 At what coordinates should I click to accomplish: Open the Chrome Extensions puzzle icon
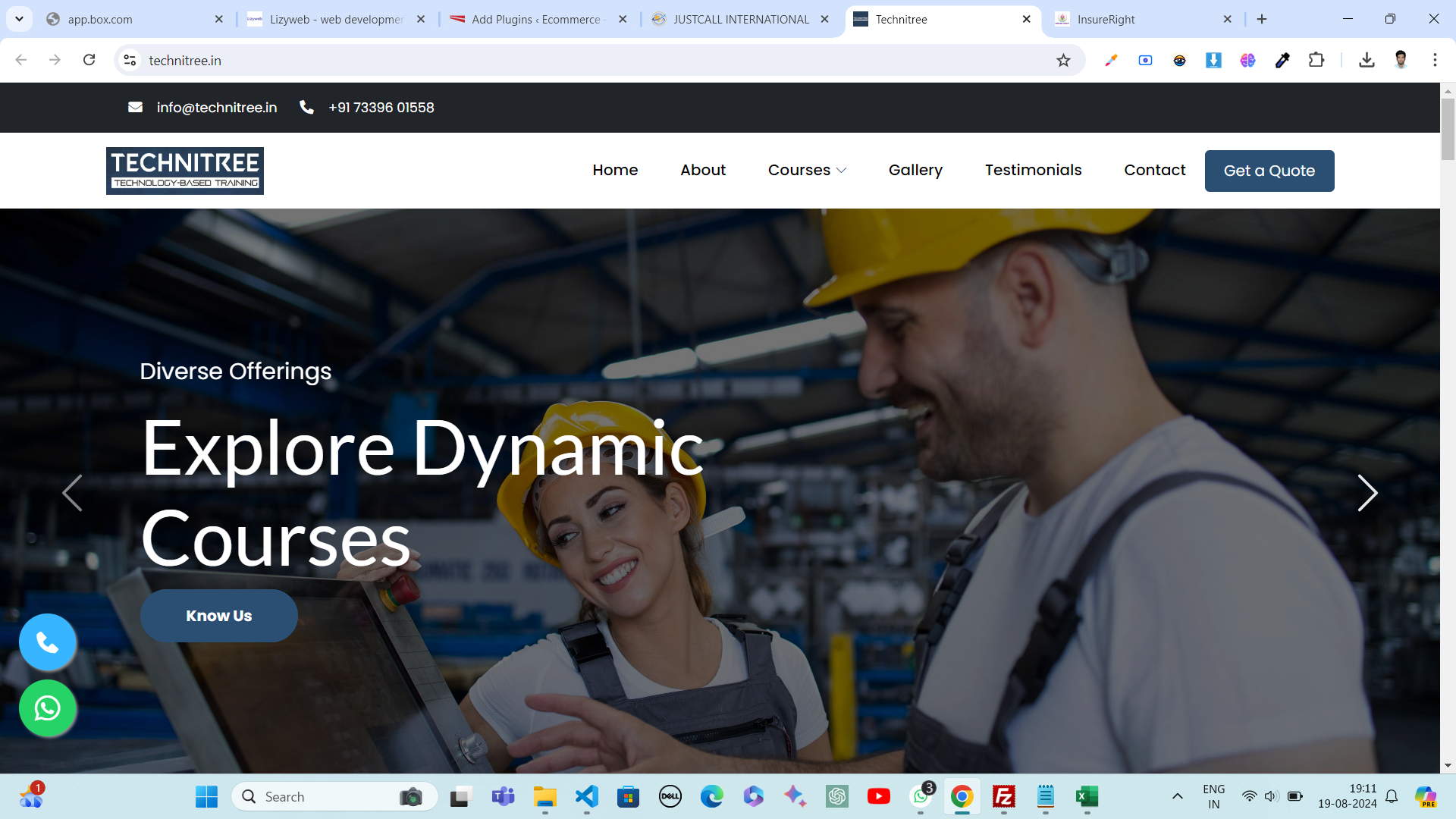1316,60
